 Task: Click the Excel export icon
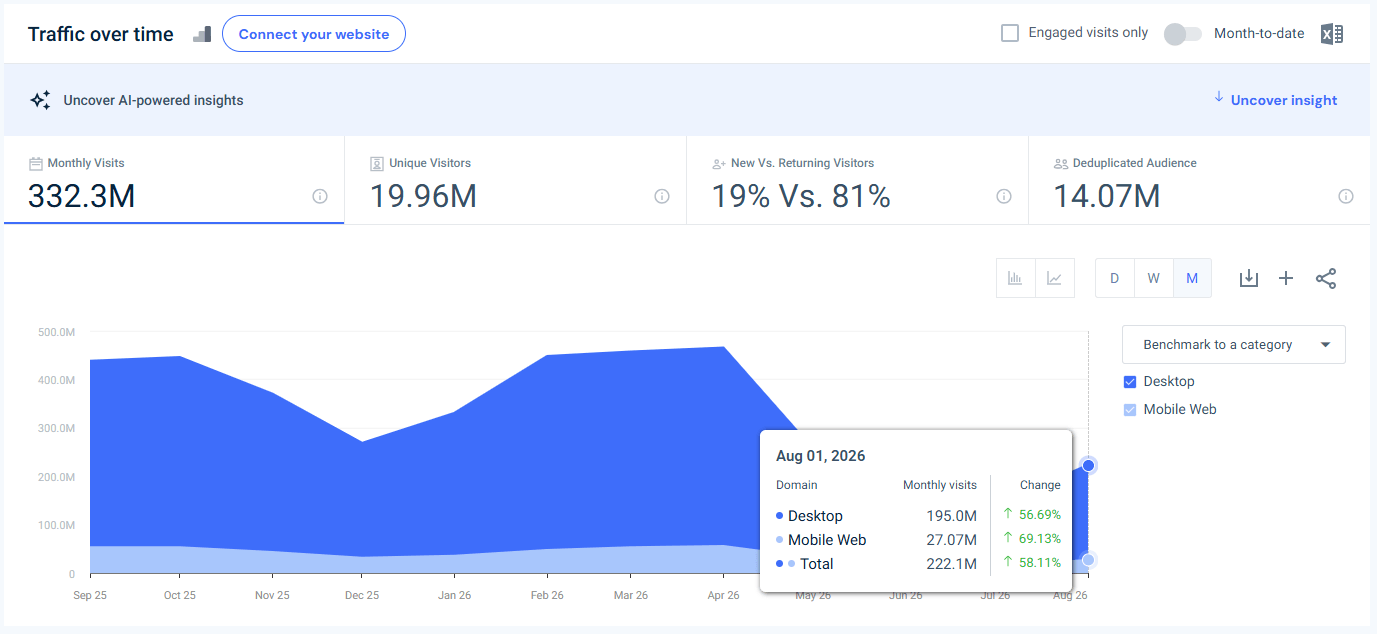click(x=1331, y=34)
